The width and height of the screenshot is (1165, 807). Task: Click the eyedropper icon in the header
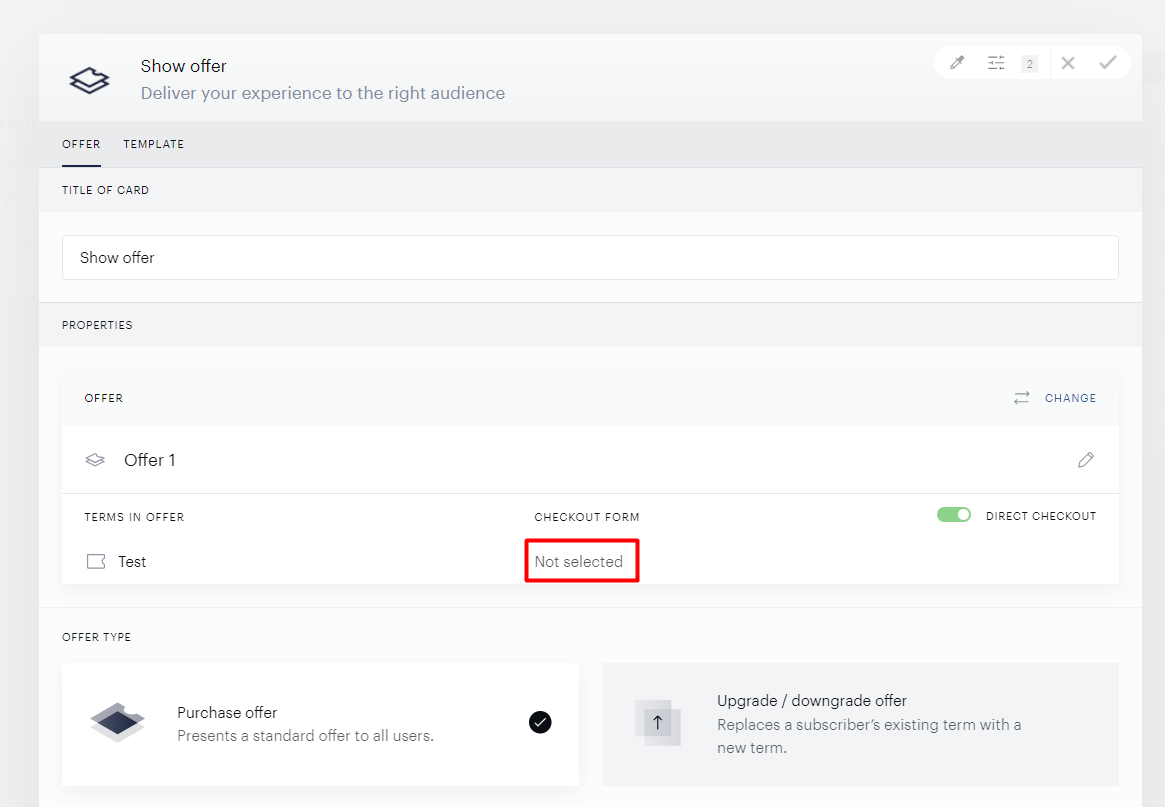coord(957,63)
